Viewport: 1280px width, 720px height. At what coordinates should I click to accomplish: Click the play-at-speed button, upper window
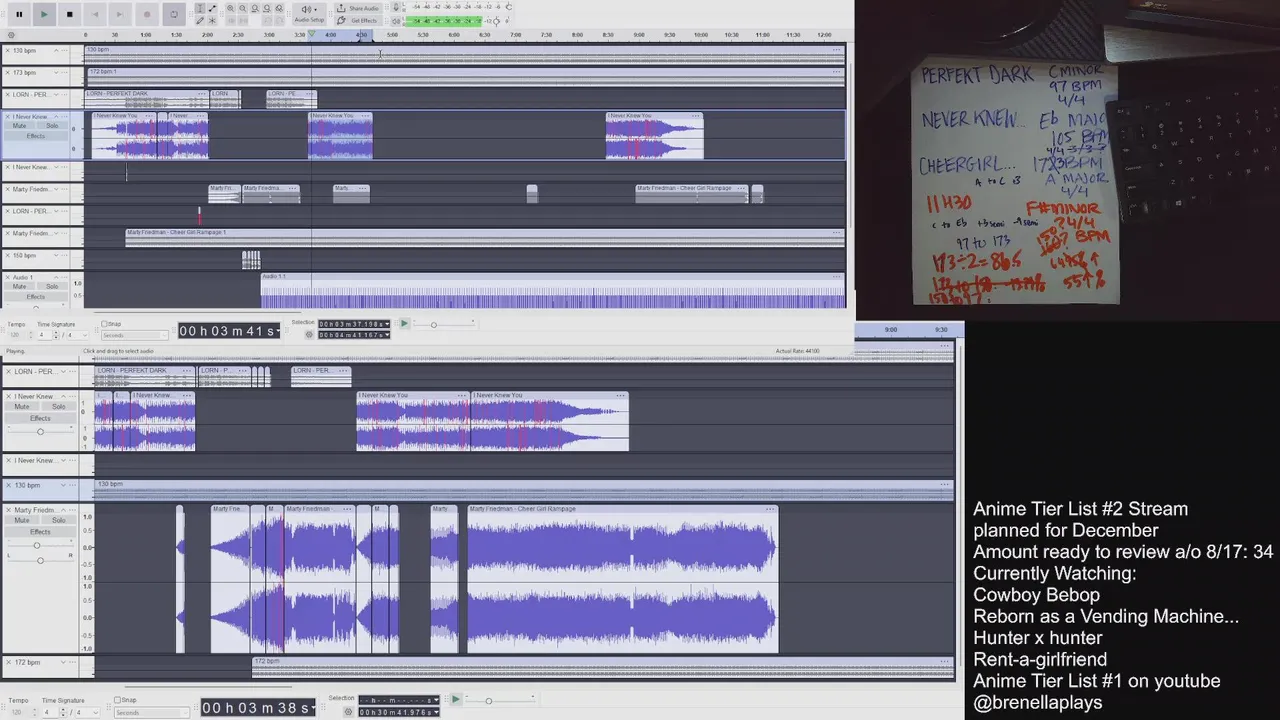click(404, 324)
